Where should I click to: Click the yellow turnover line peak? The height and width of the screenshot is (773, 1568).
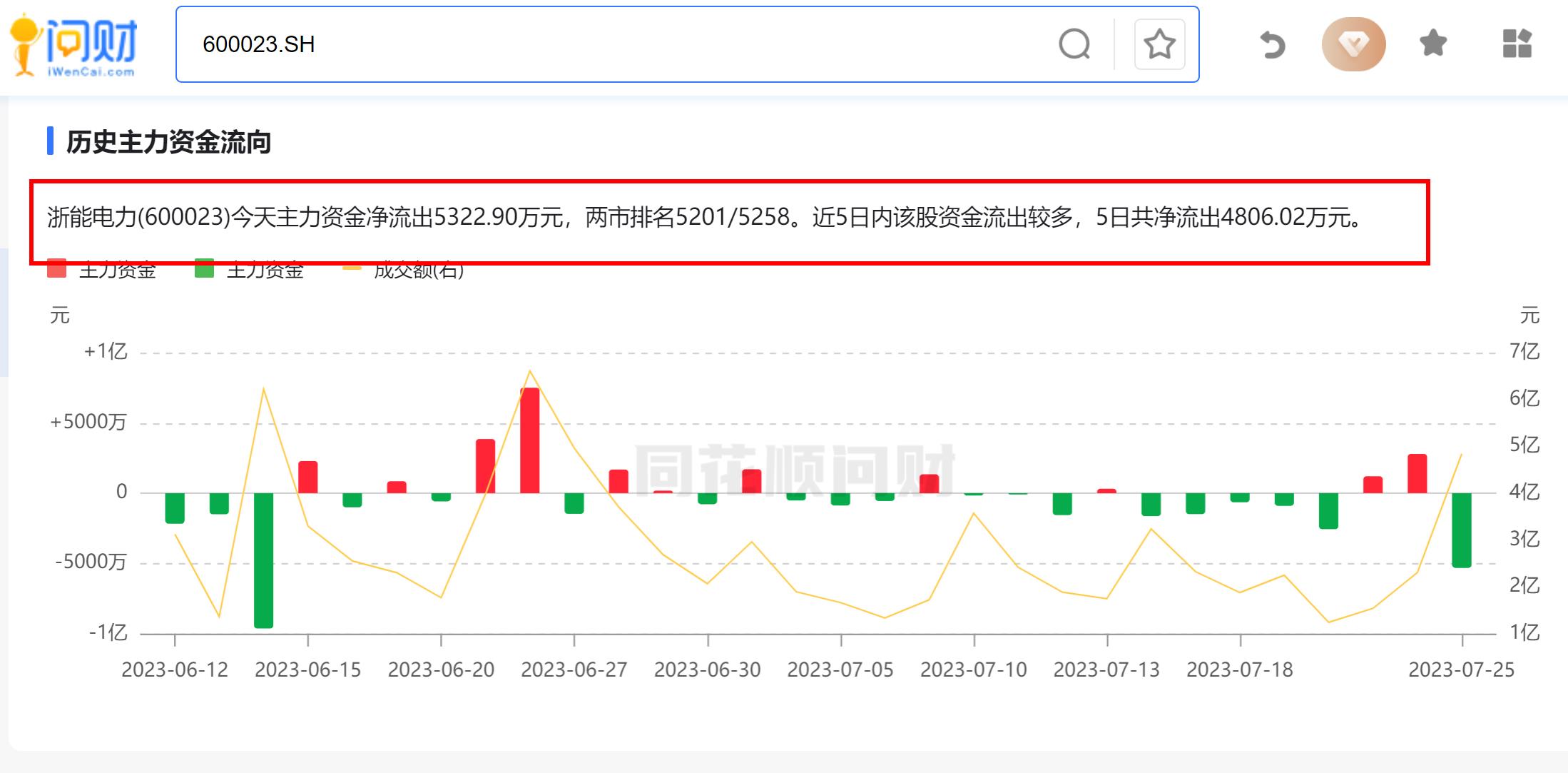click(x=529, y=371)
